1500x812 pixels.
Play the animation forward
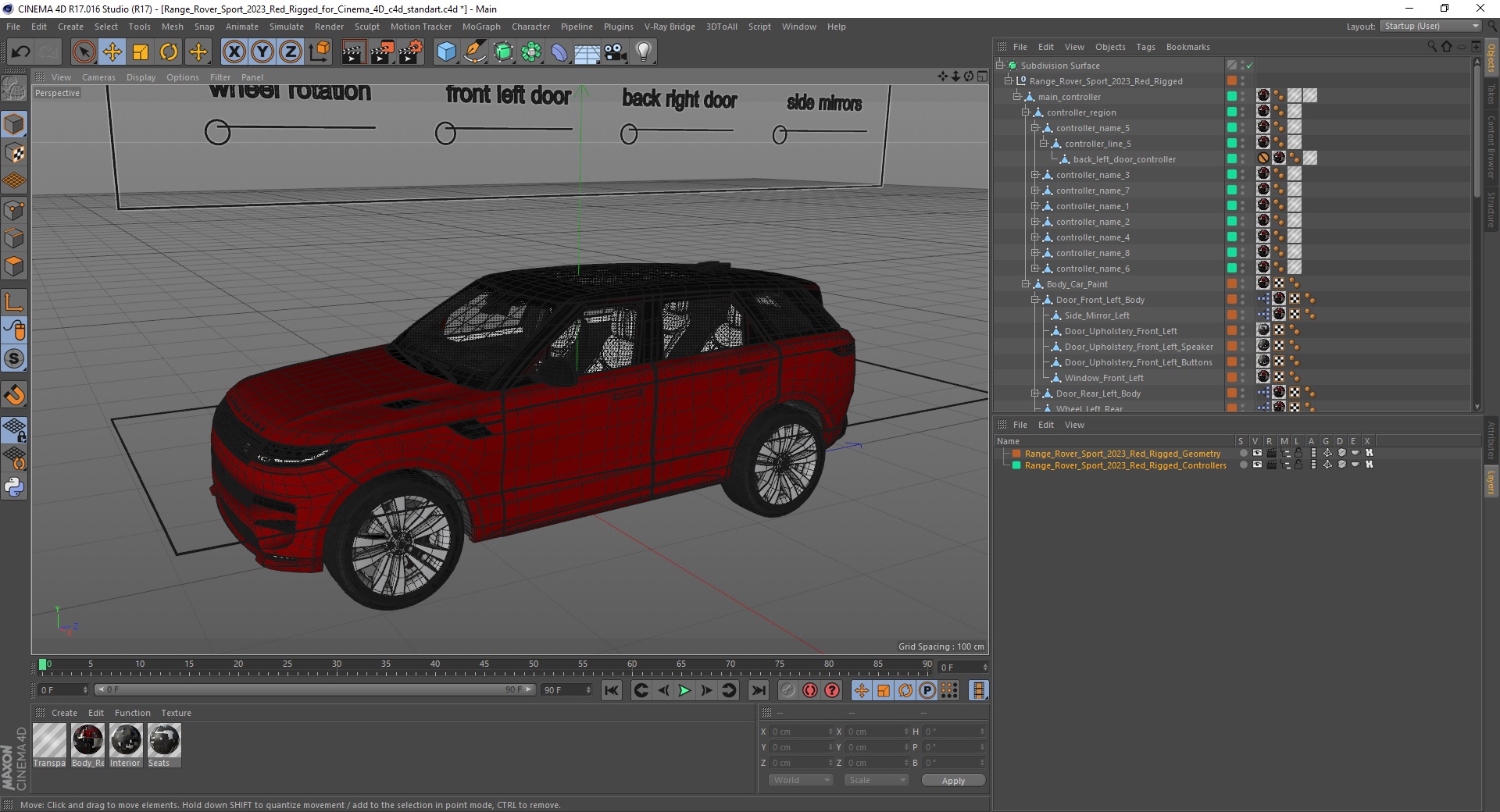(684, 690)
